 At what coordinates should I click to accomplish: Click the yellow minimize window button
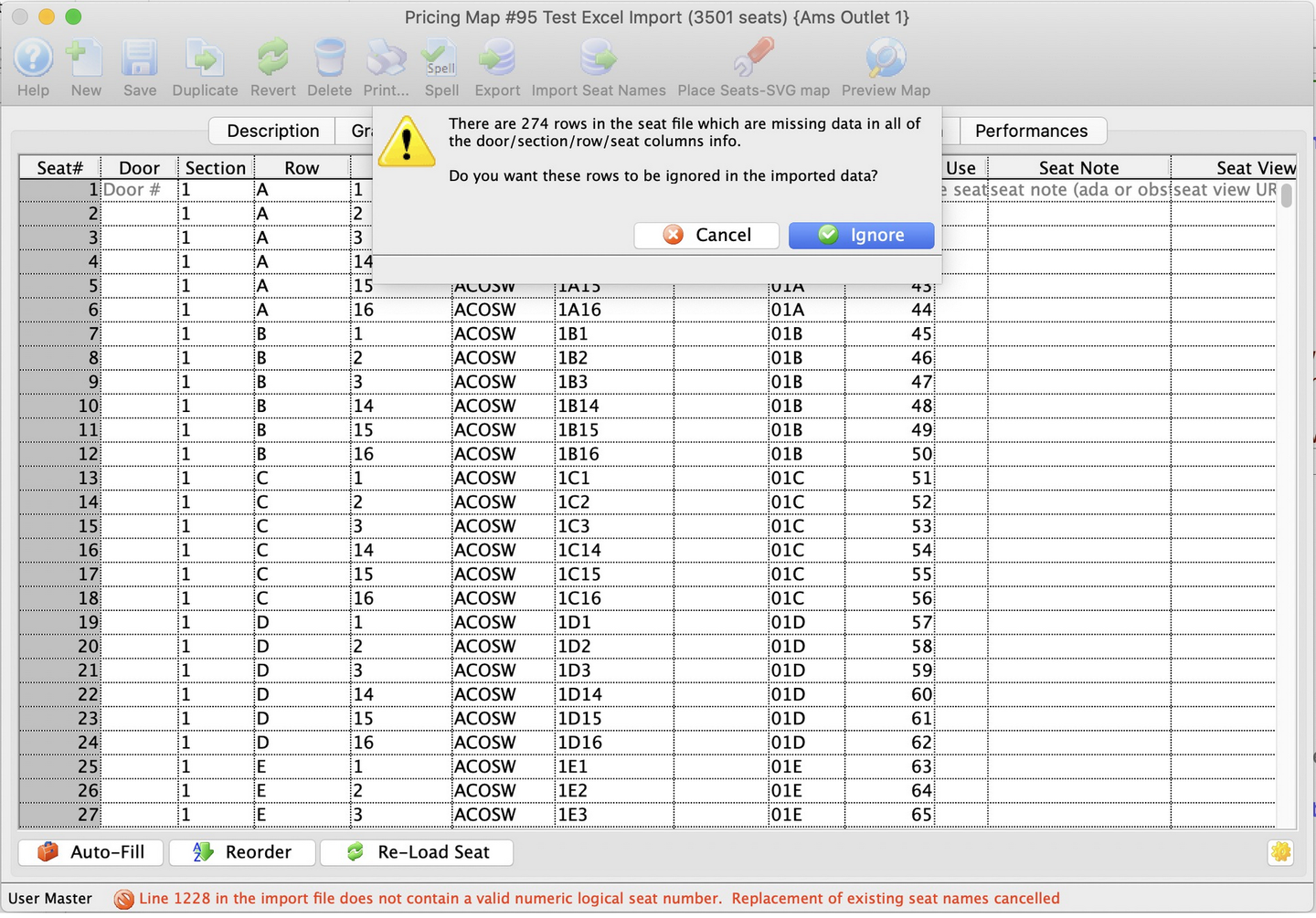pos(47,16)
